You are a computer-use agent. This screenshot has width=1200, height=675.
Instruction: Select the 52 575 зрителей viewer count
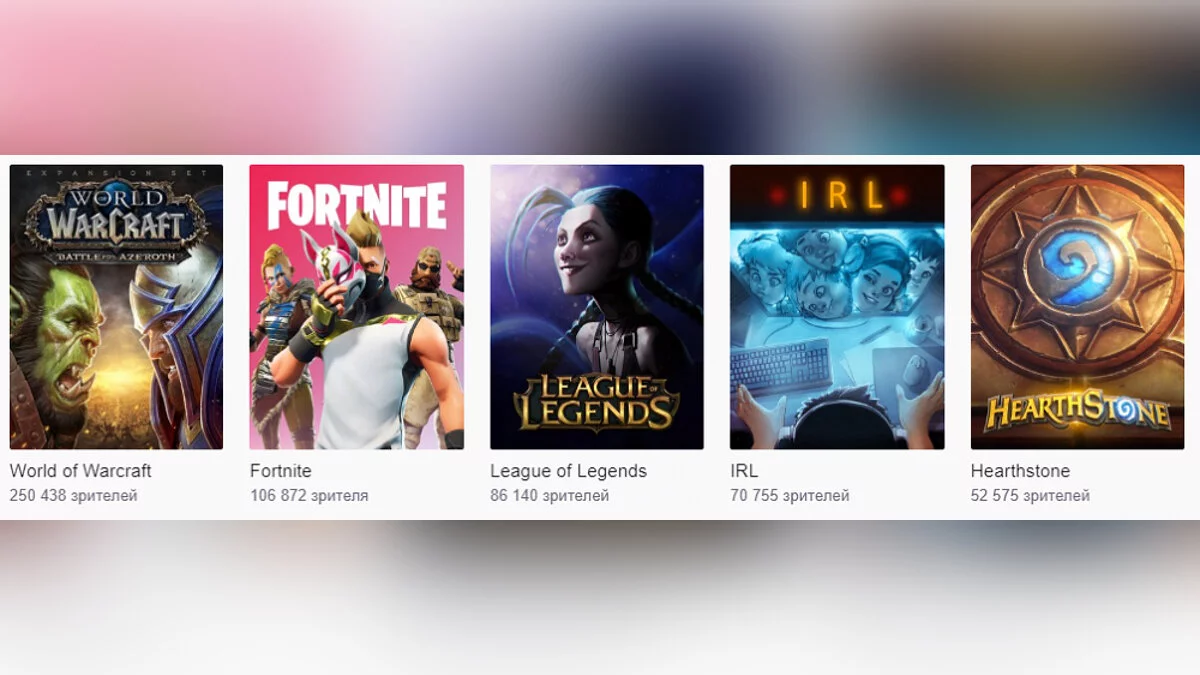1030,496
